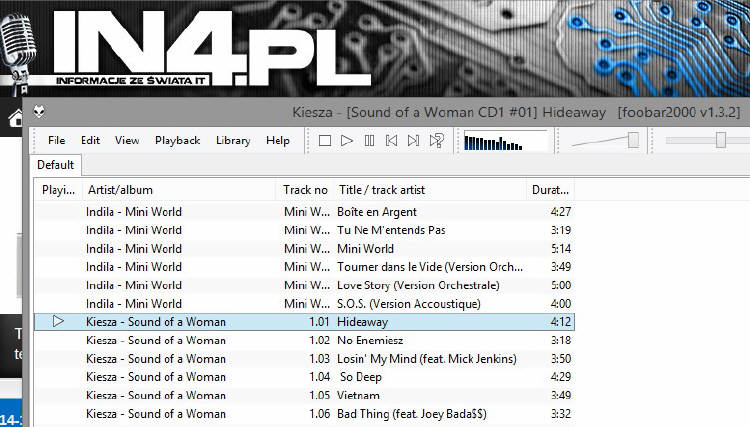Image resolution: width=750 pixels, height=427 pixels.
Task: Click the IN4.PL site logo
Action: 211,48
